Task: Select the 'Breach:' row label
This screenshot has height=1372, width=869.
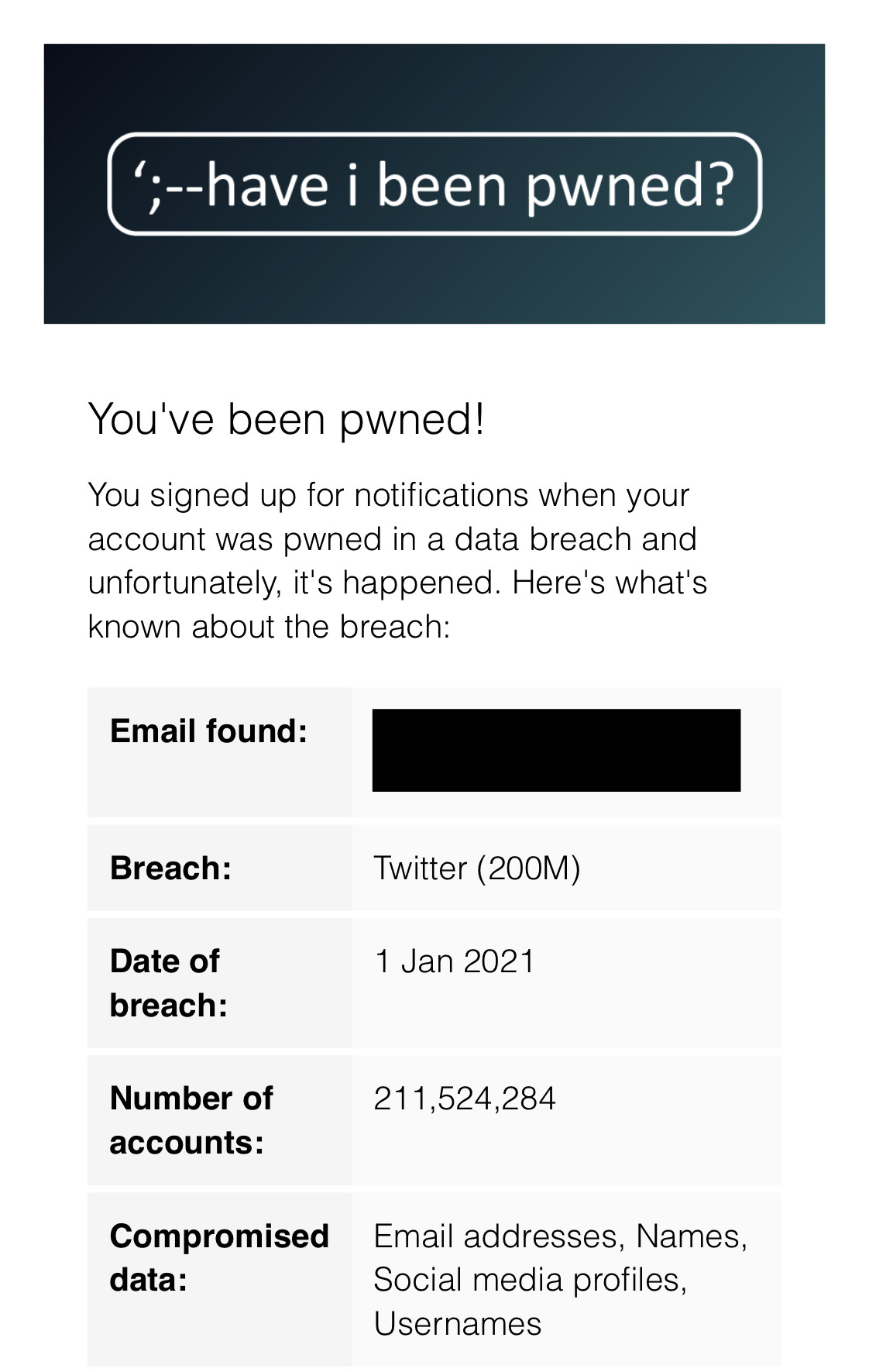Action: (171, 868)
